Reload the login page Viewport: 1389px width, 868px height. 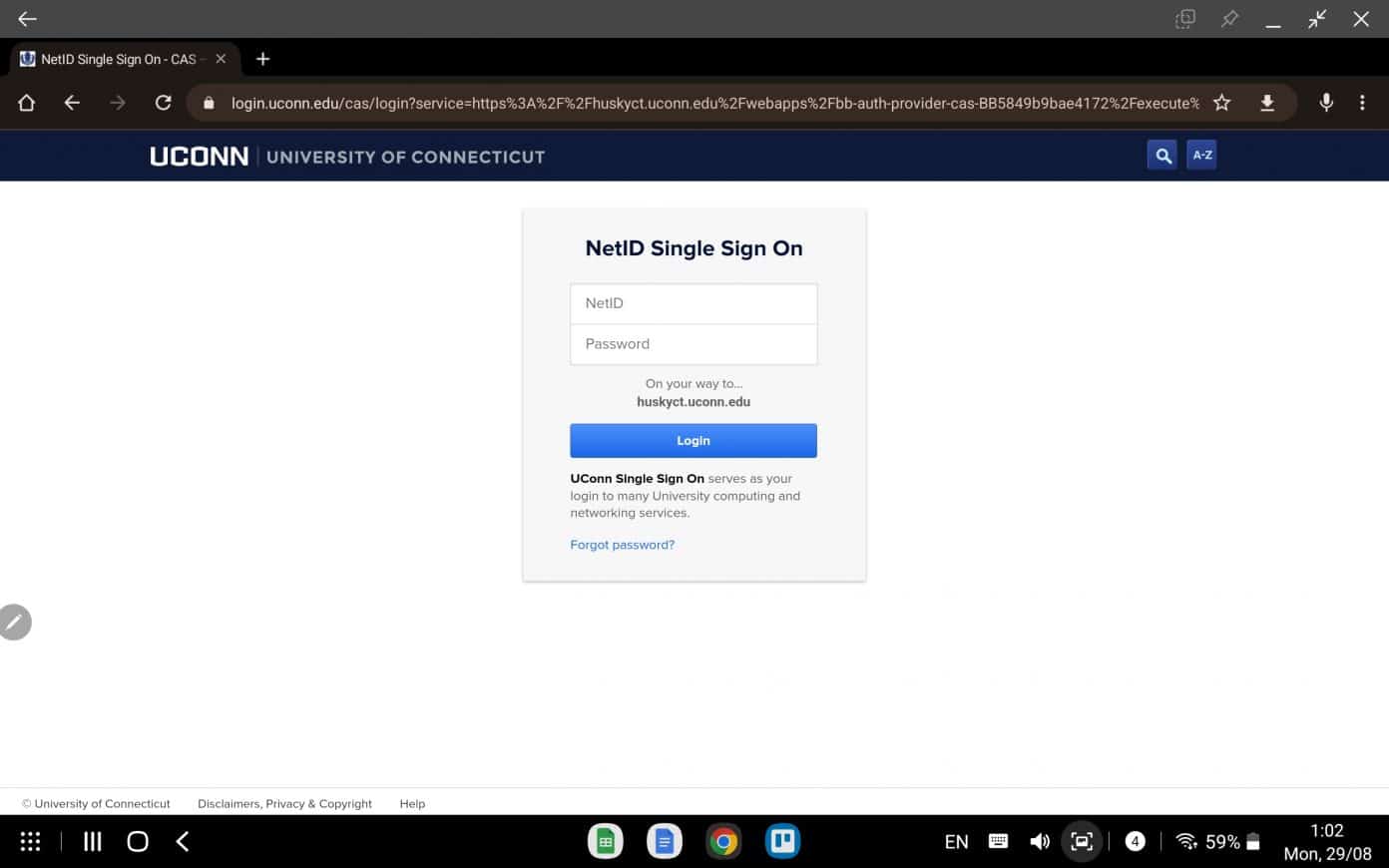pyautogui.click(x=163, y=102)
